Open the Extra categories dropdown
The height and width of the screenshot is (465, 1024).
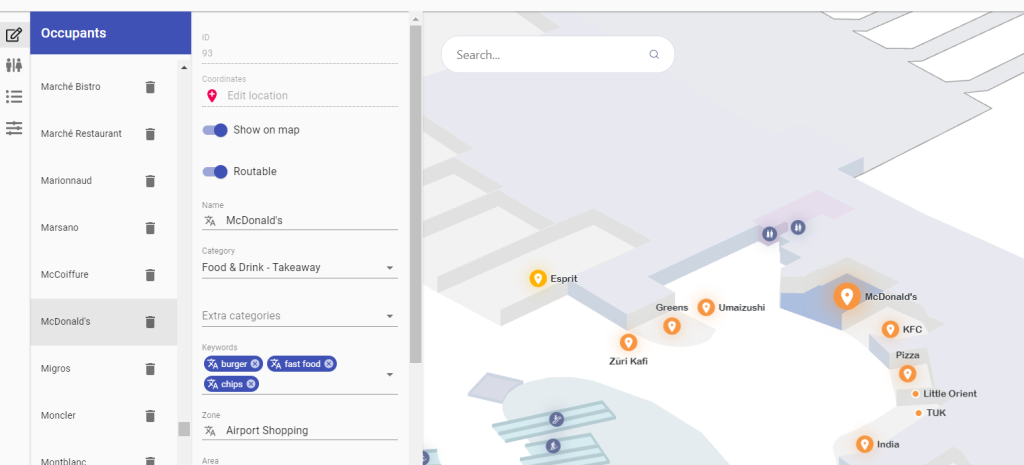[x=300, y=316]
